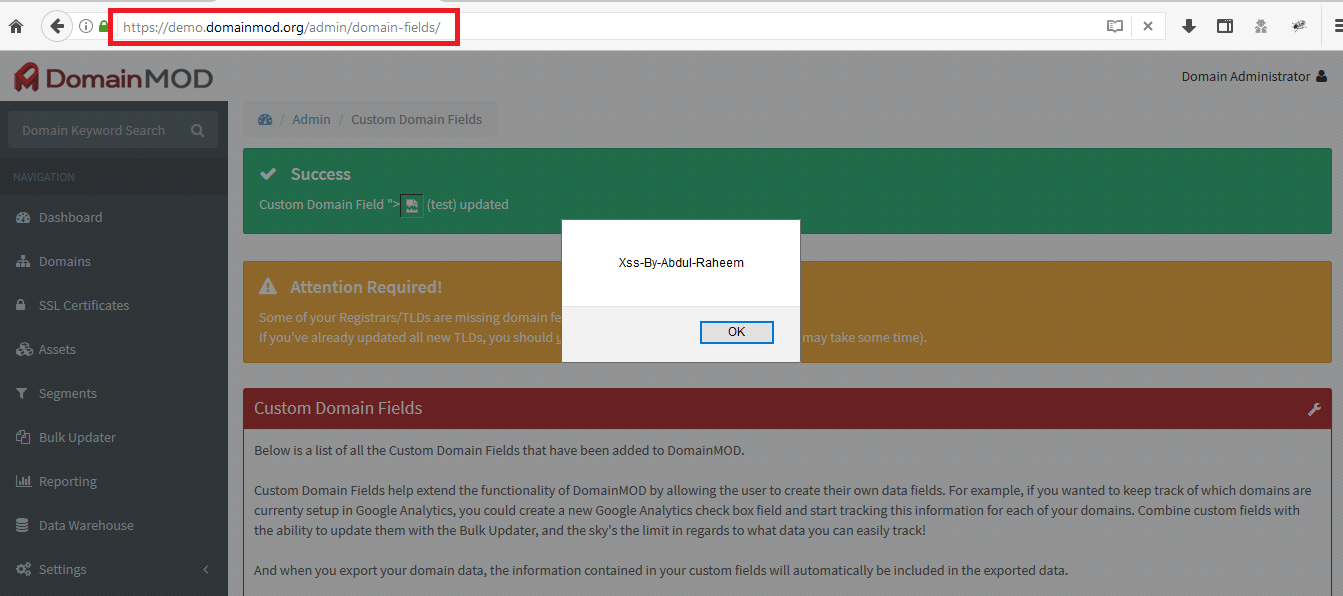1343x596 pixels.
Task: Open Reporting via its chart icon
Action: point(25,481)
